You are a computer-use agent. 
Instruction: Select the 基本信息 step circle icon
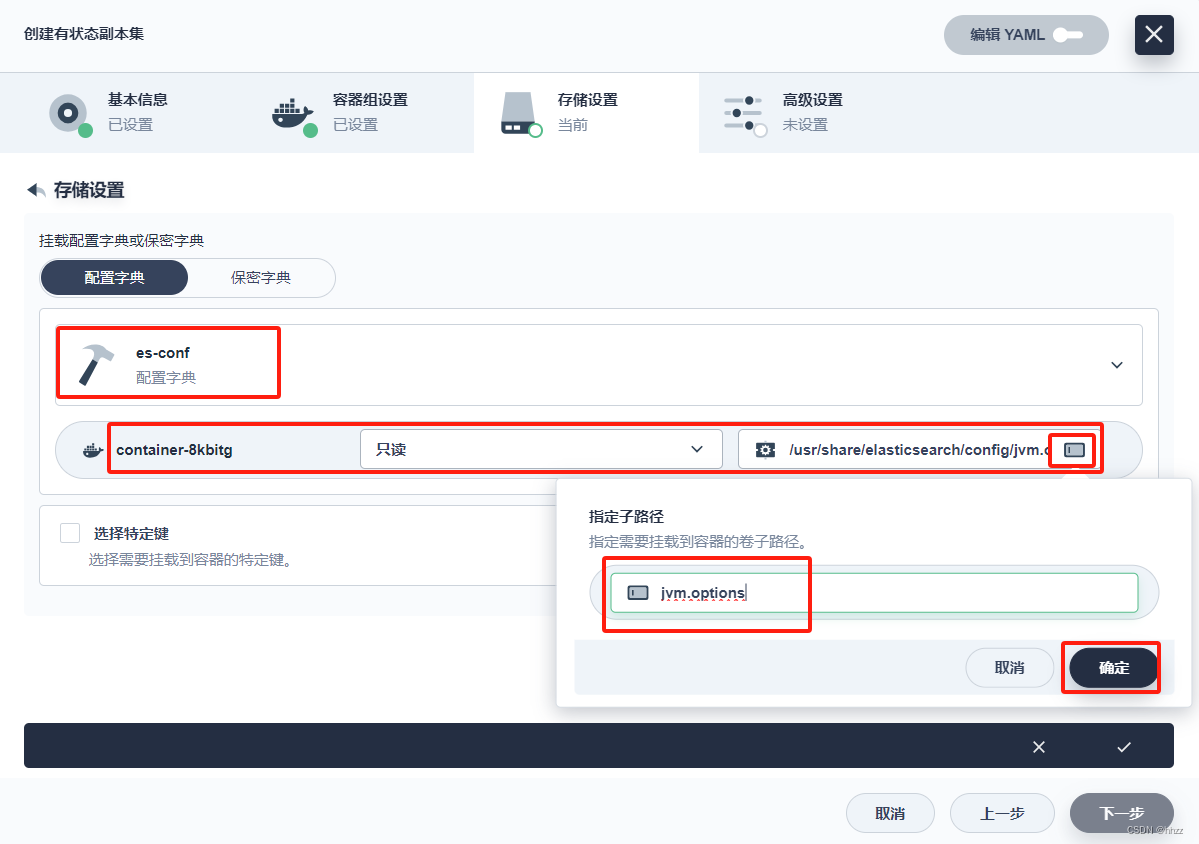(68, 113)
